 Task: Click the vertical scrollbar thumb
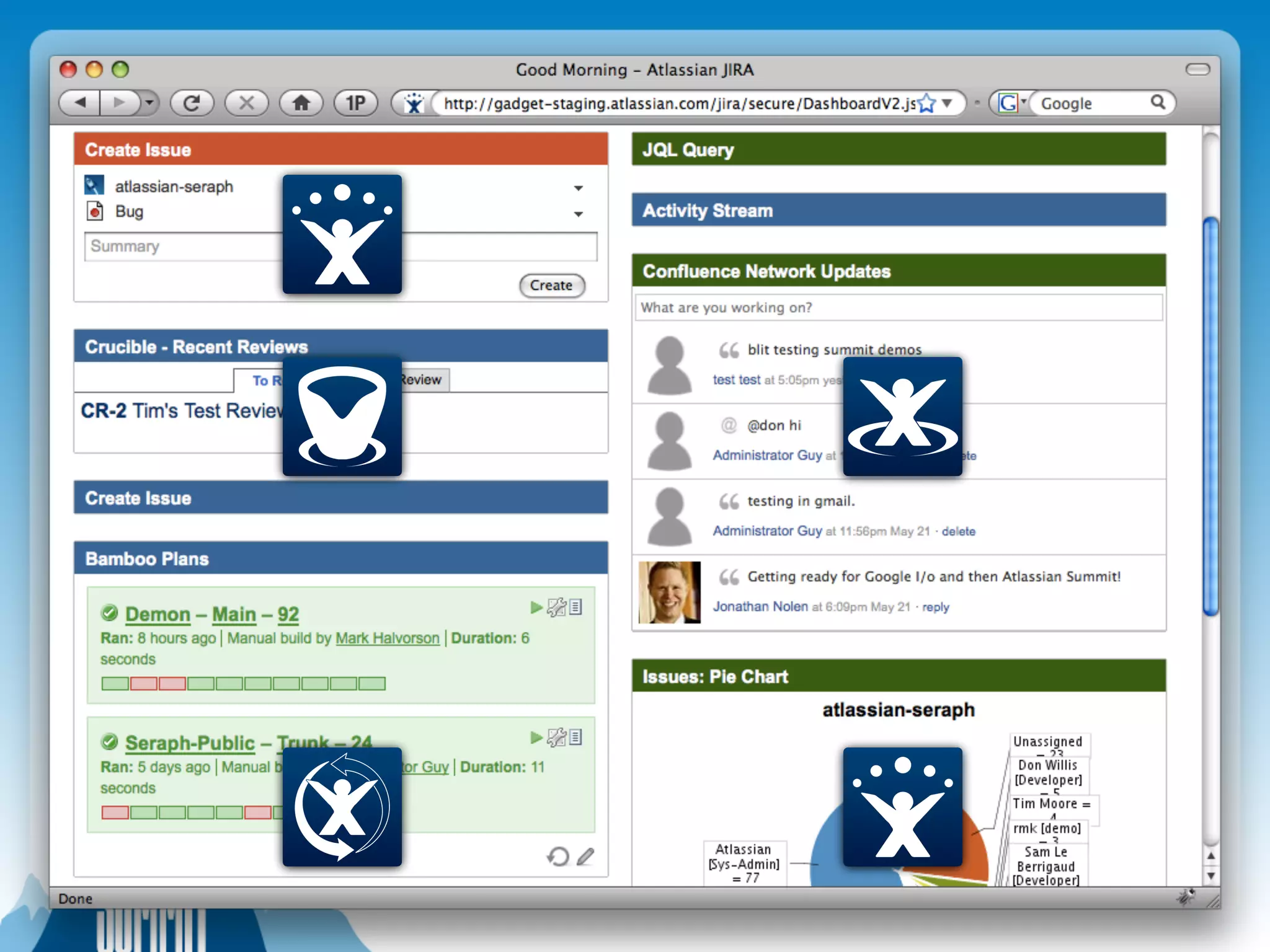[x=1210, y=416]
